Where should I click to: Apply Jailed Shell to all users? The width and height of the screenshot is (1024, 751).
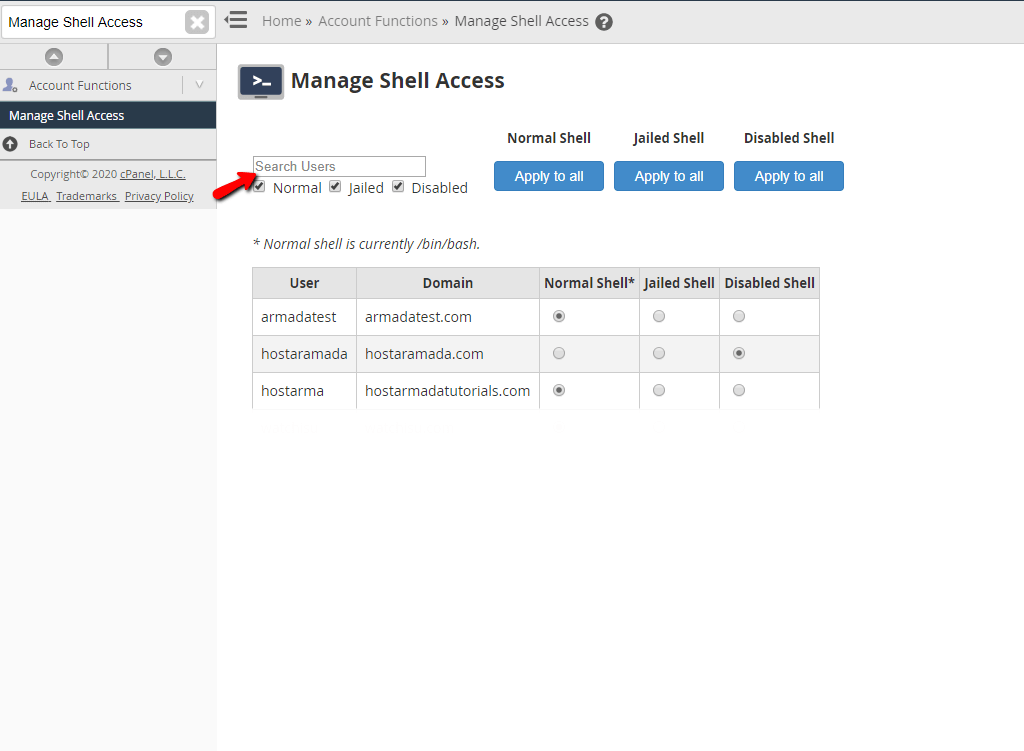669,176
